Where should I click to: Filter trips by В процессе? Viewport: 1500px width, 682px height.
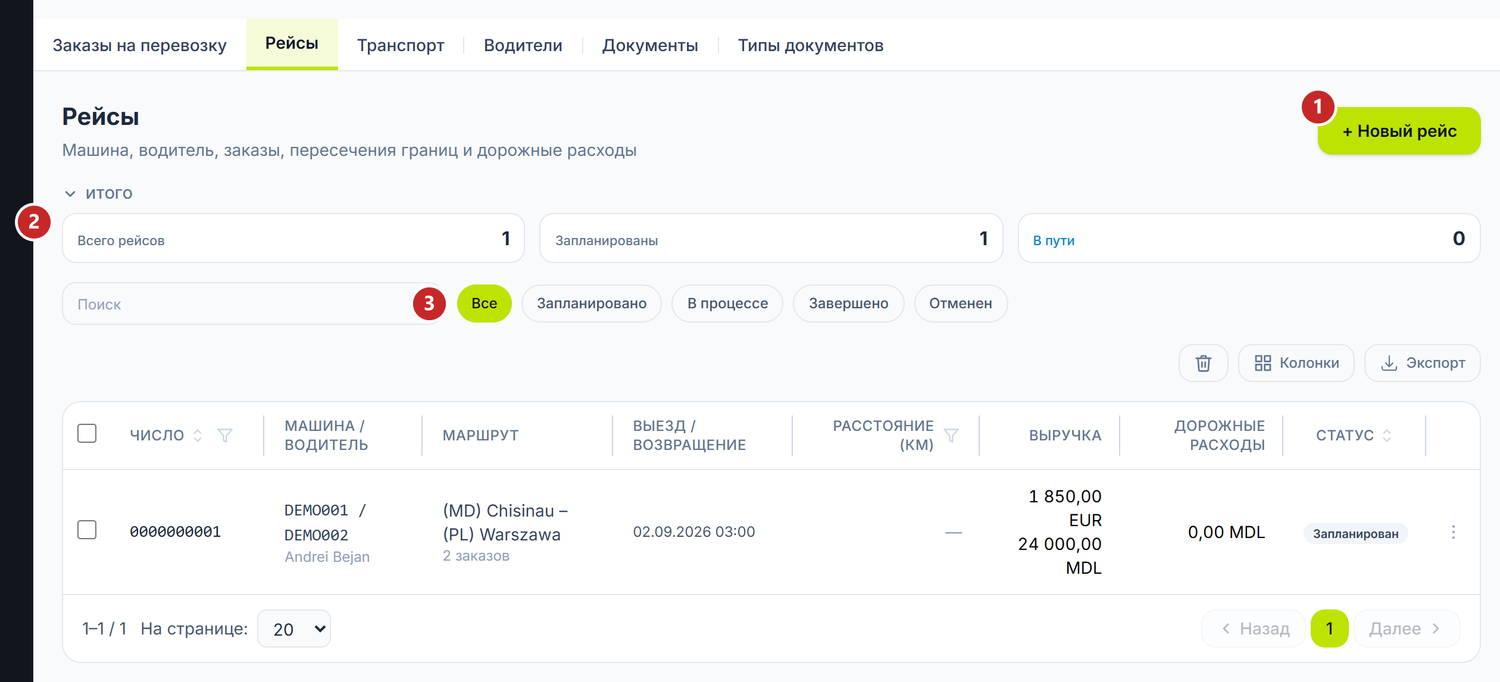point(728,303)
